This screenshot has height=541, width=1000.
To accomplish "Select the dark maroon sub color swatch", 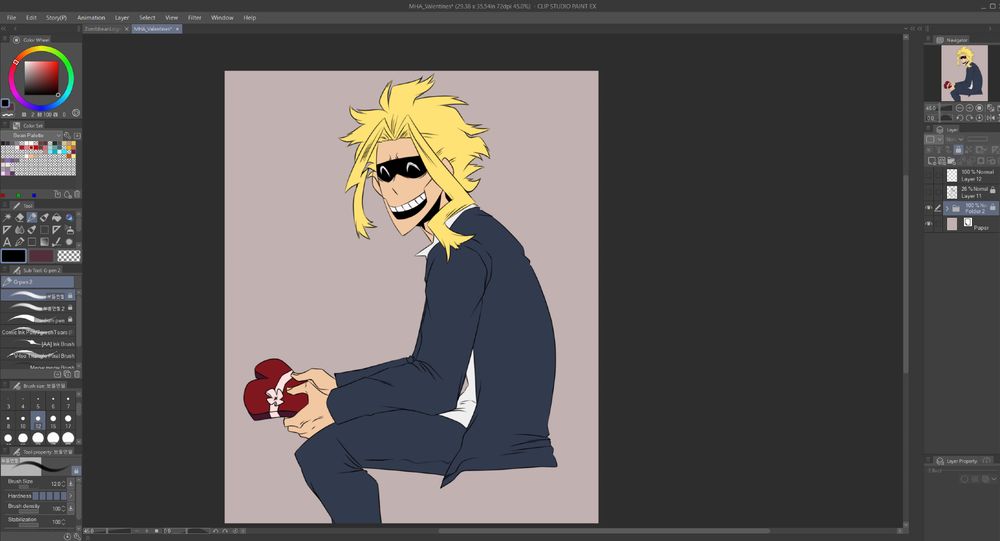I will coord(41,256).
